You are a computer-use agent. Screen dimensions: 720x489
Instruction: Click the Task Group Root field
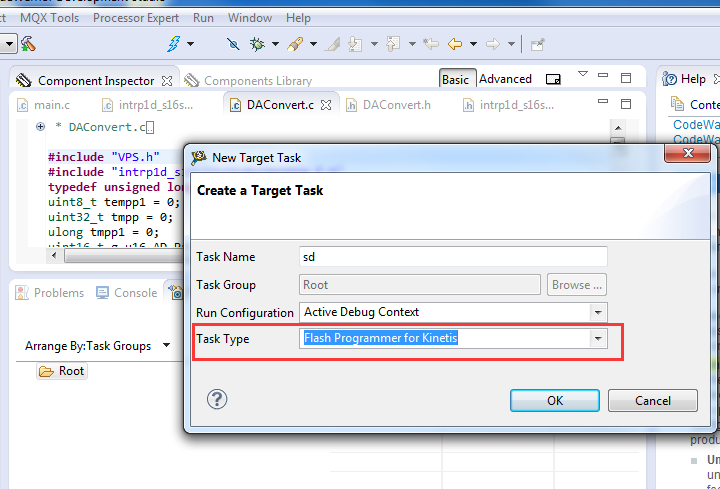[x=420, y=285]
